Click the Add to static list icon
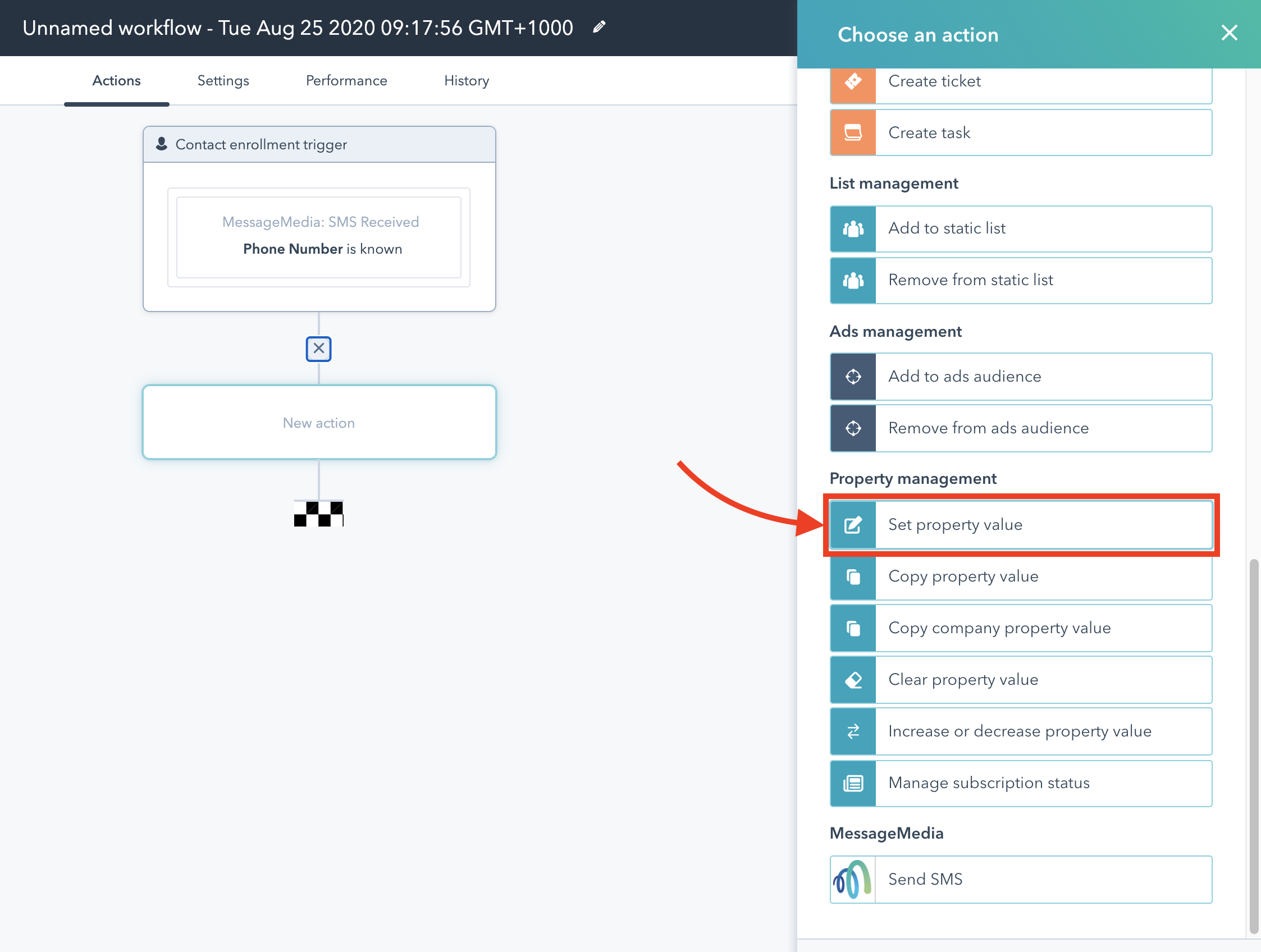The image size is (1261, 952). [853, 228]
